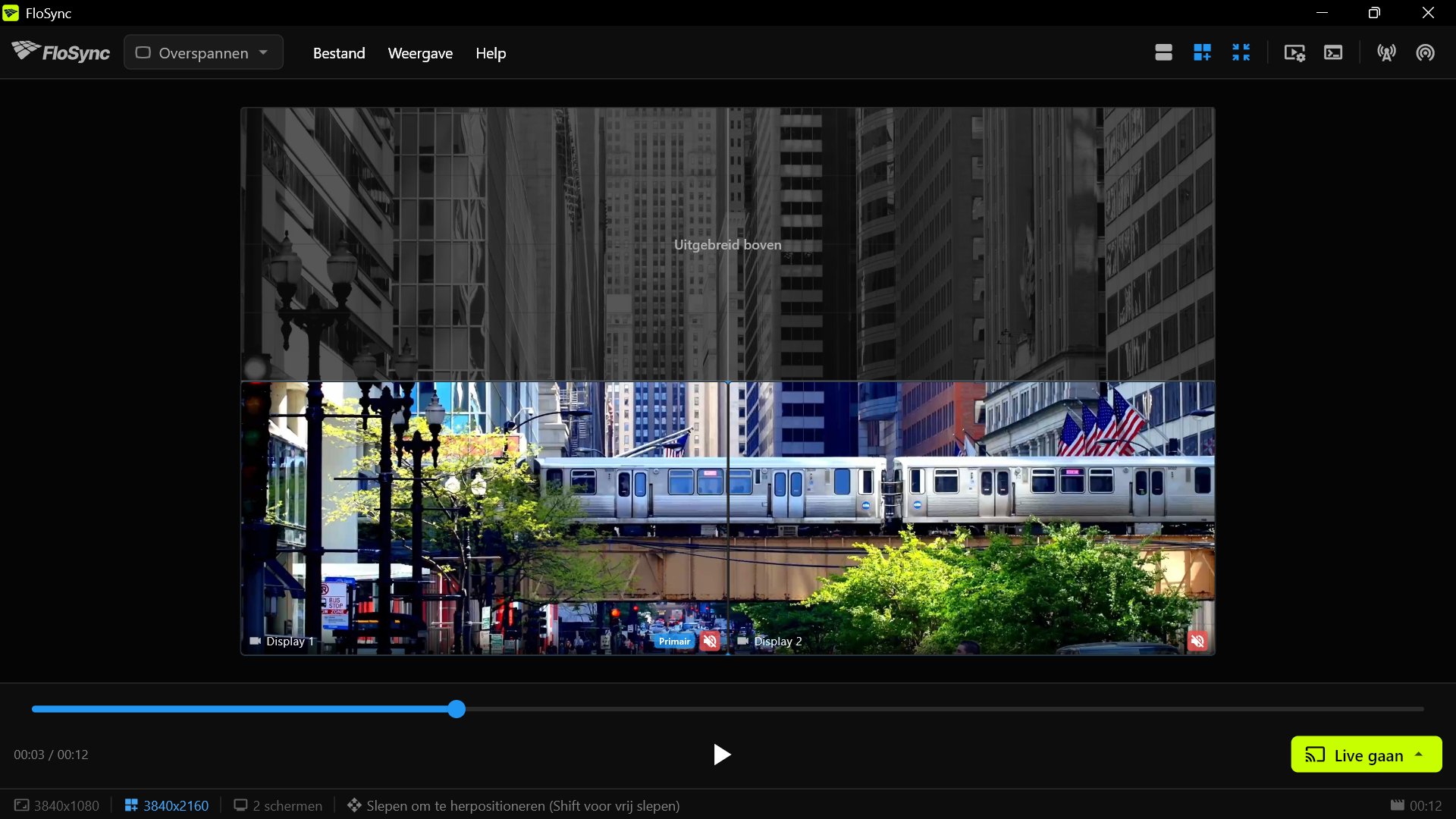Click the cast signal icon
Viewport: 1456px width, 819px height.
1425,52
